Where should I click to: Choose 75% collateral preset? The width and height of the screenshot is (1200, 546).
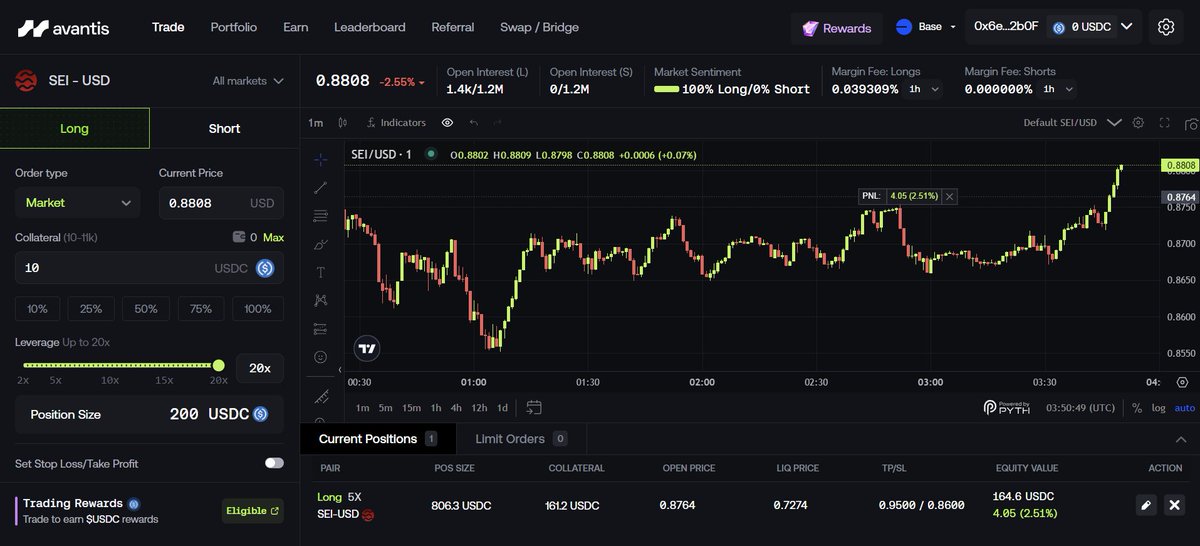(x=201, y=309)
